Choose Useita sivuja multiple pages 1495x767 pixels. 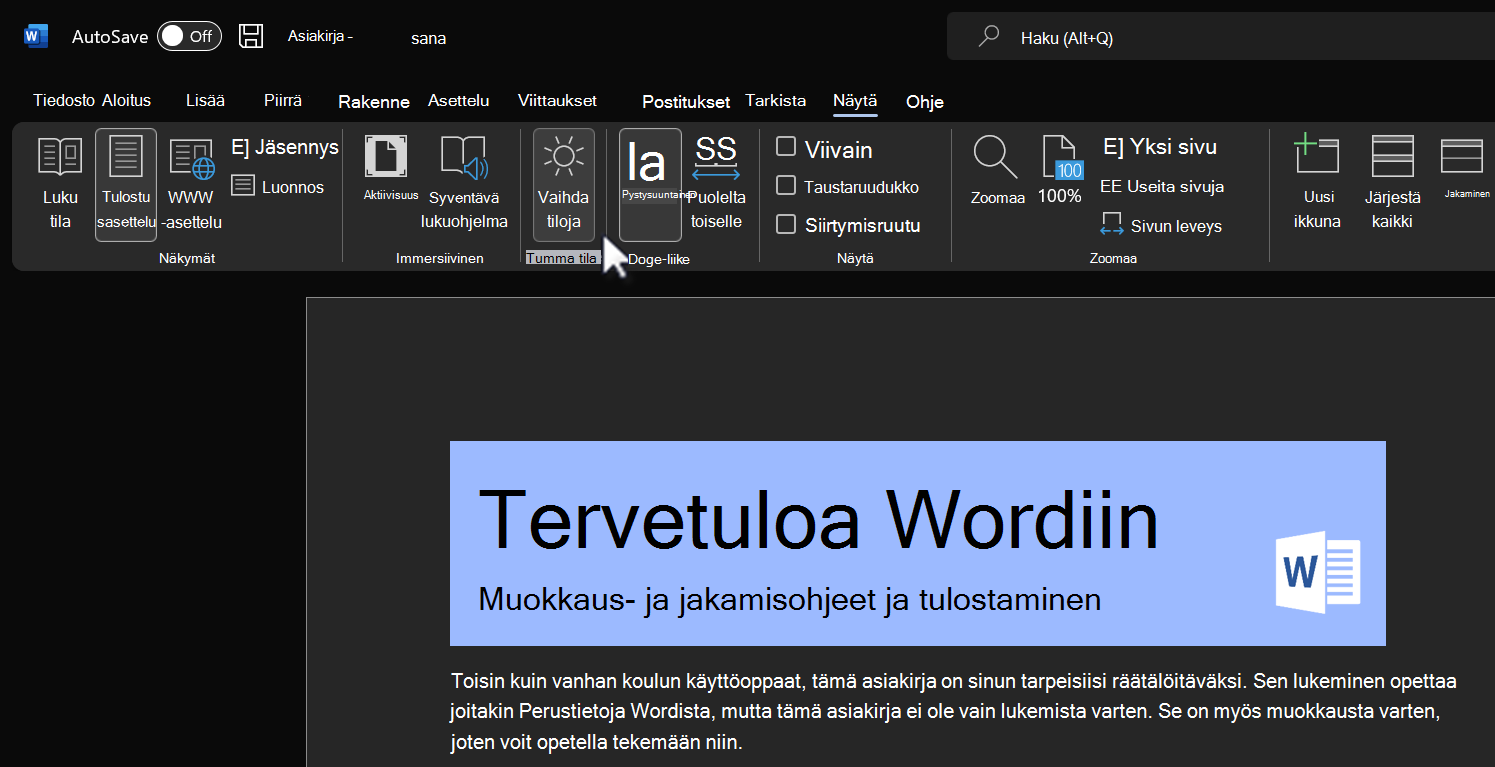[x=1162, y=186]
